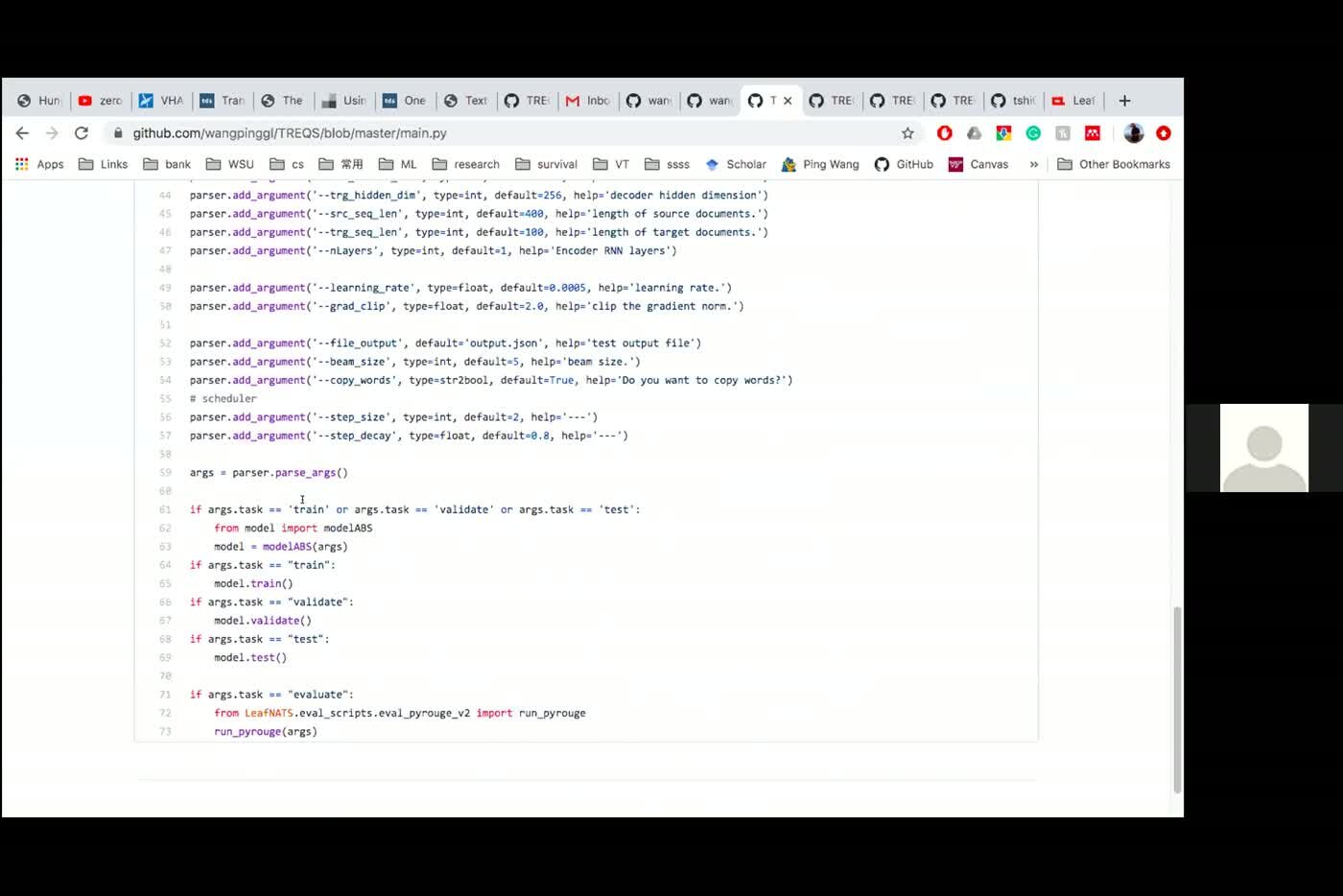The image size is (1343, 896).
Task: Switch to the tshi GitHub tab
Action: (1013, 101)
